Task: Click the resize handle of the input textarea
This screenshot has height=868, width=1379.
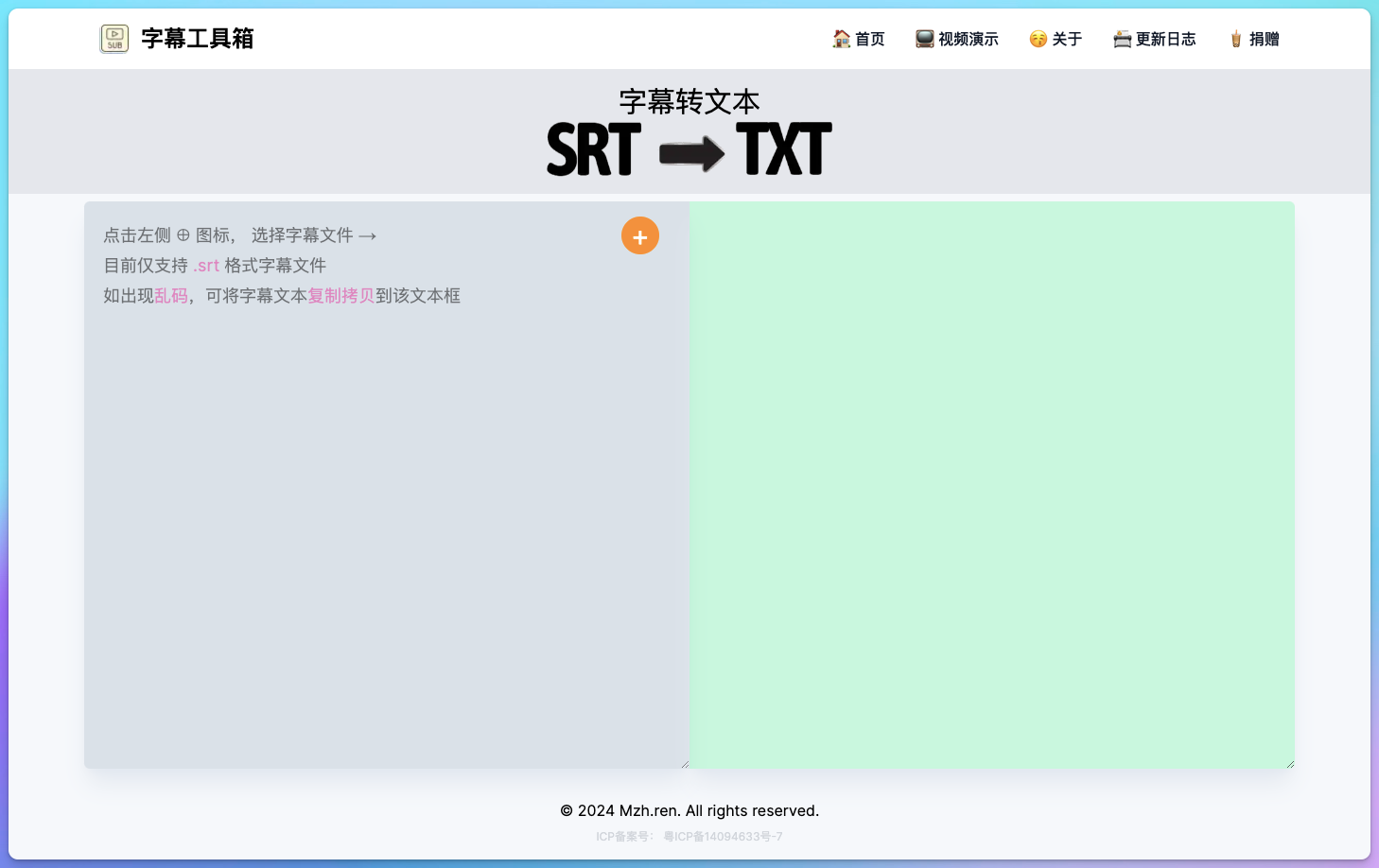Action: [686, 762]
